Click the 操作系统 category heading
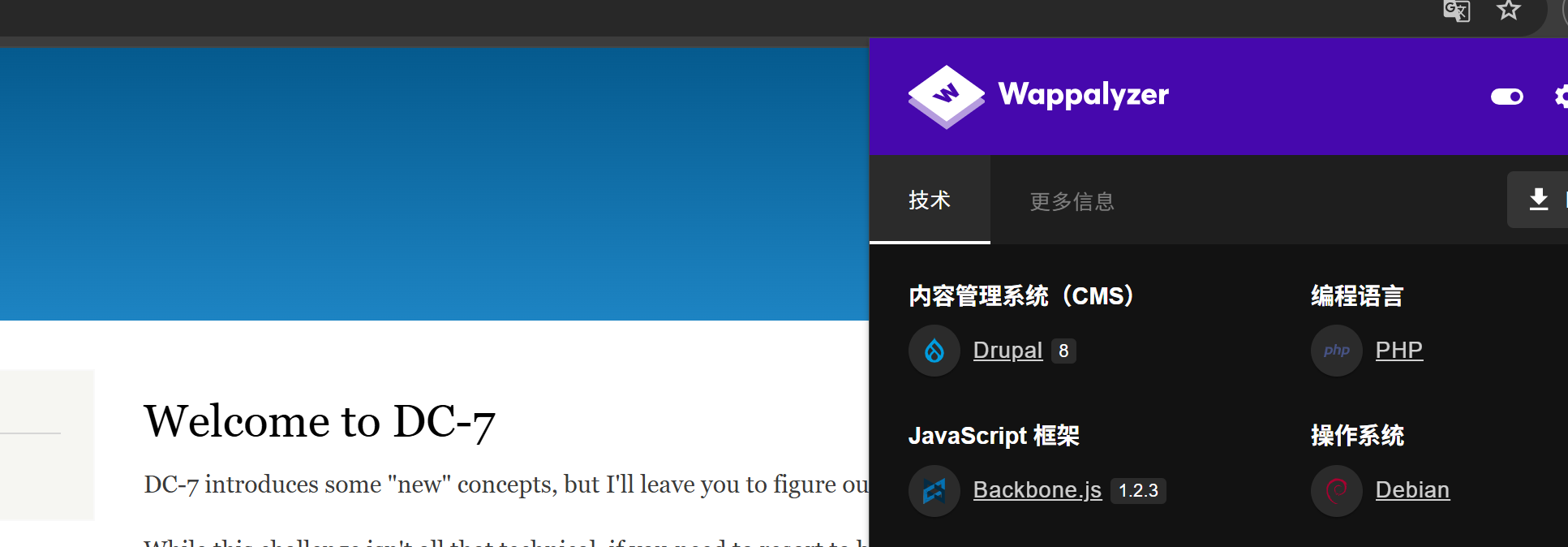 coord(1357,436)
